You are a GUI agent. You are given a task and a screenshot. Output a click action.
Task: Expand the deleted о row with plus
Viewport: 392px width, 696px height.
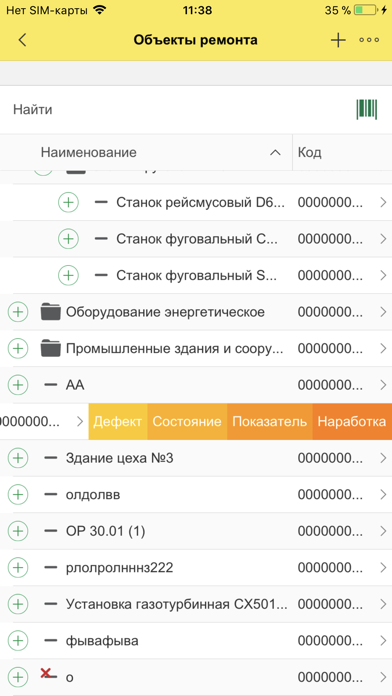(18, 677)
